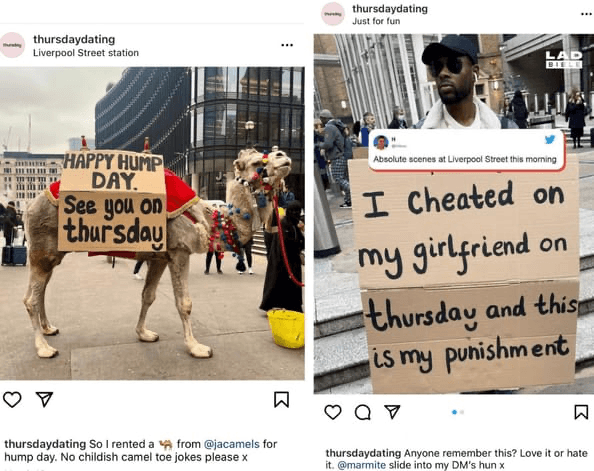This screenshot has height=471, width=594.
Task: Bookmark the camel Happy Hump Day post
Action: tap(281, 399)
